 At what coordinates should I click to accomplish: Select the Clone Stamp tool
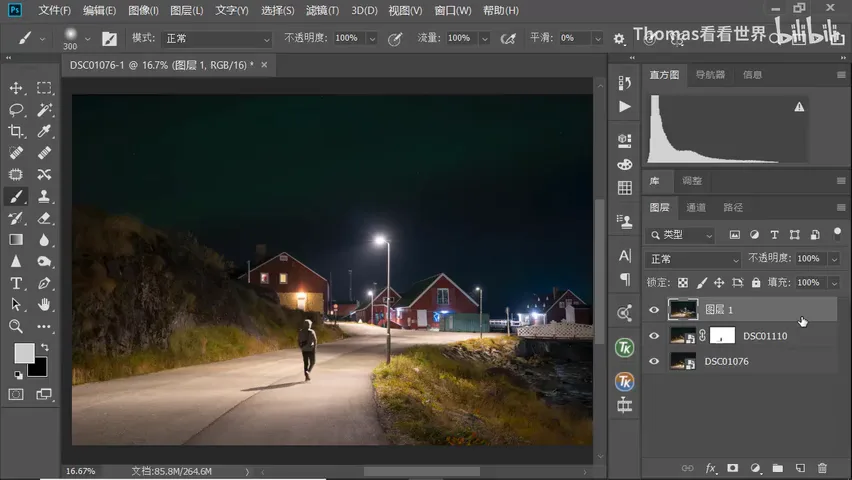click(44, 196)
